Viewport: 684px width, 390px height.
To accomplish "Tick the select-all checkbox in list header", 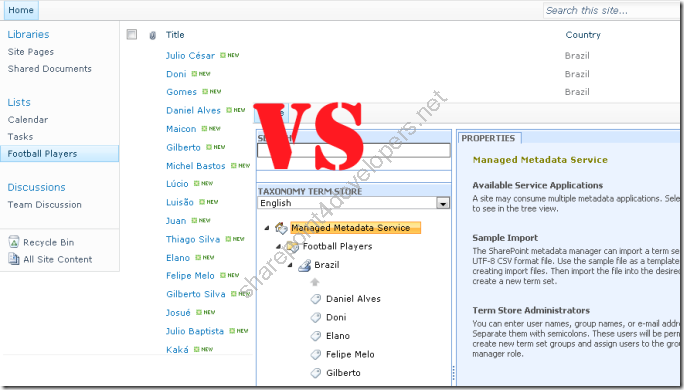I will [132, 34].
